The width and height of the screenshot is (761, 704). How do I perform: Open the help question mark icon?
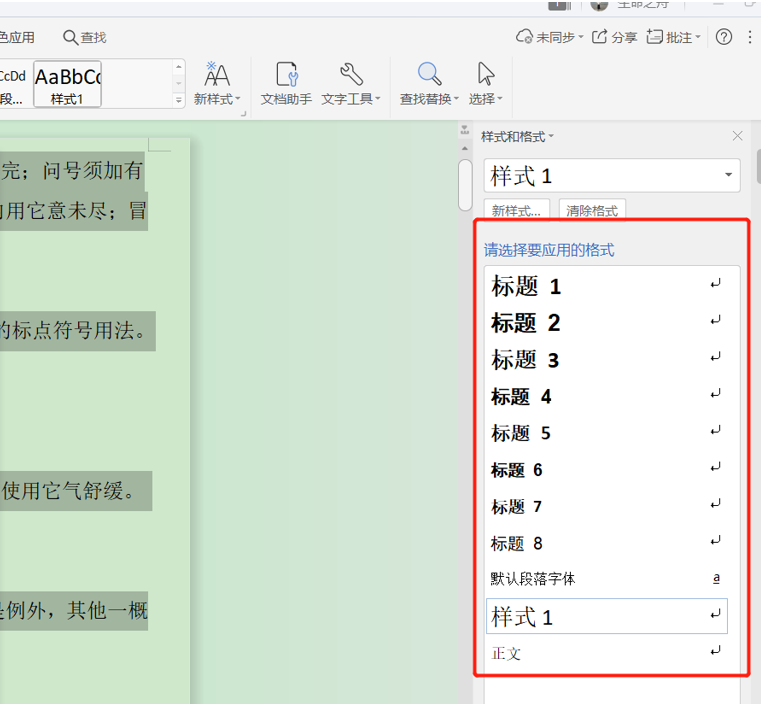click(x=724, y=37)
